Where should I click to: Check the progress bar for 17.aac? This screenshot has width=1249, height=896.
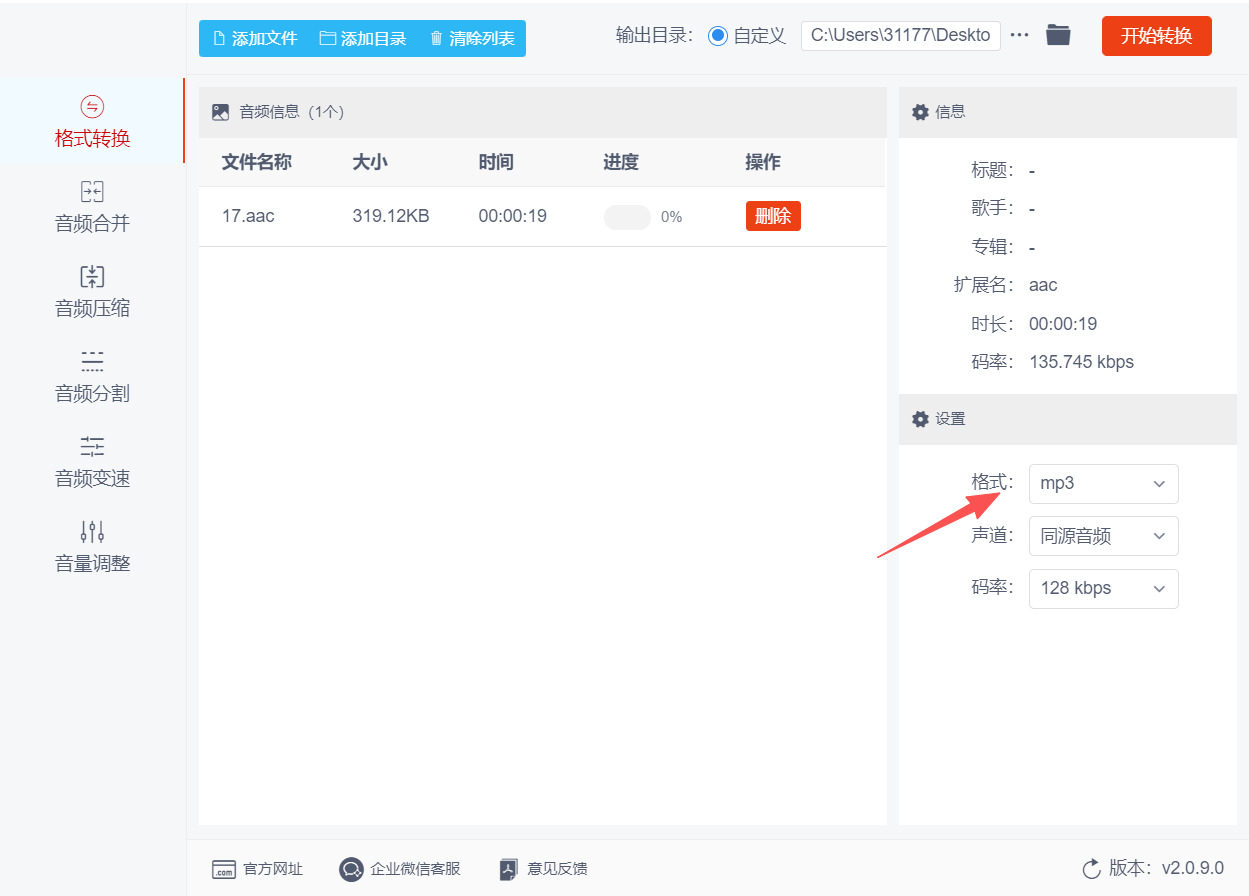click(627, 216)
